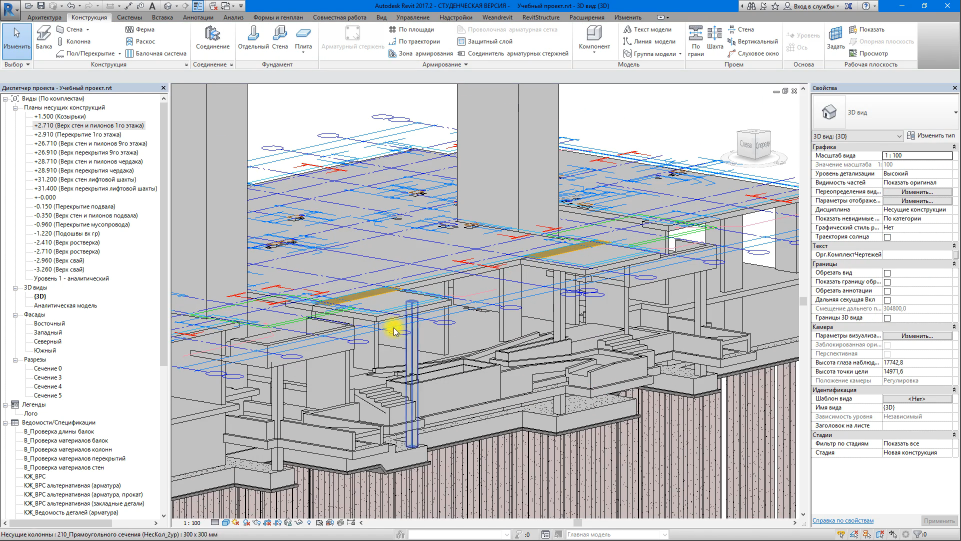
Task: Toggle the Траектория солнца checkbox
Action: click(887, 237)
